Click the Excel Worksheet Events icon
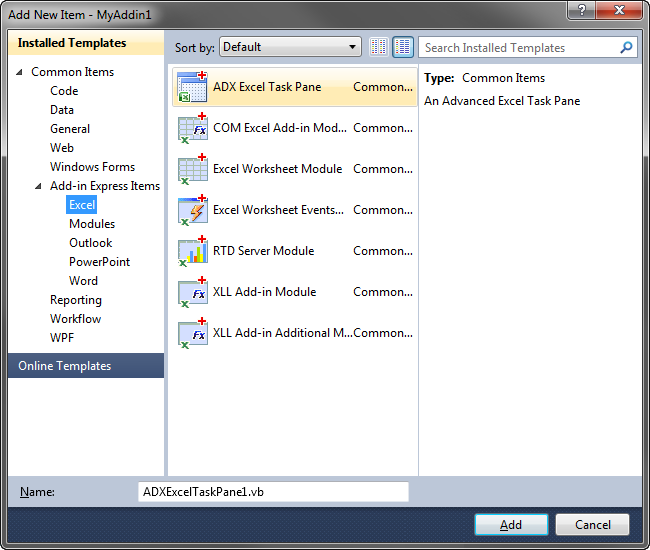 pos(192,210)
